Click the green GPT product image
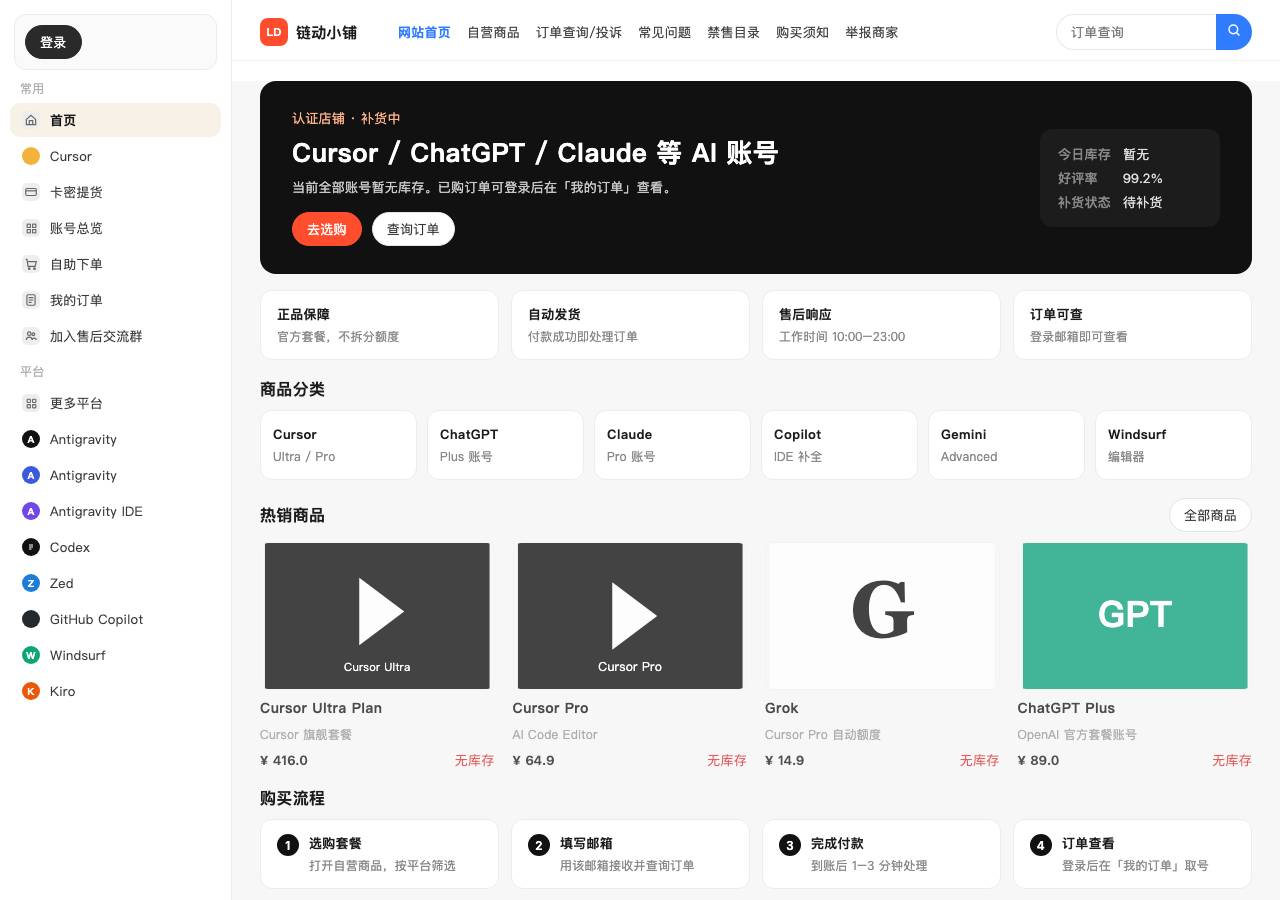Viewport: 1280px width, 900px height. point(1135,616)
